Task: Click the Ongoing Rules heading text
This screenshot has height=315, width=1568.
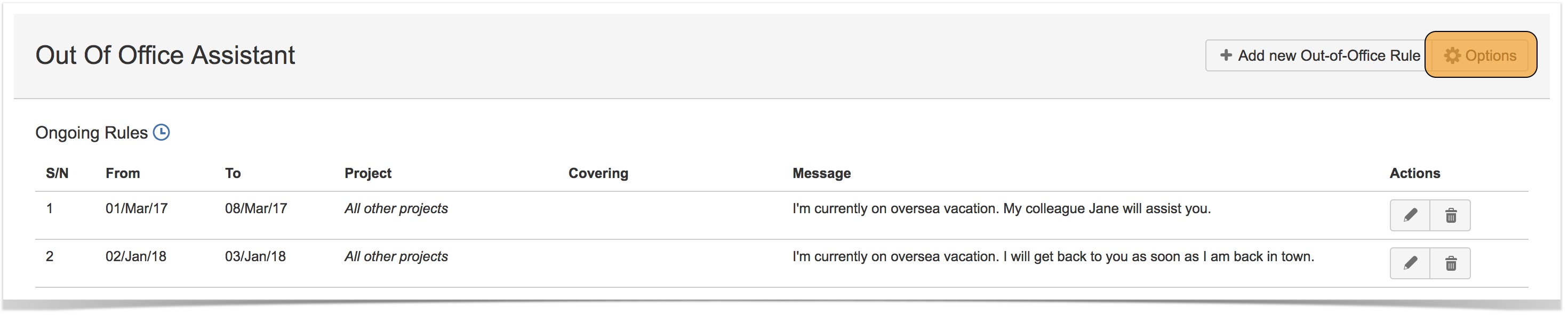Action: click(x=91, y=133)
